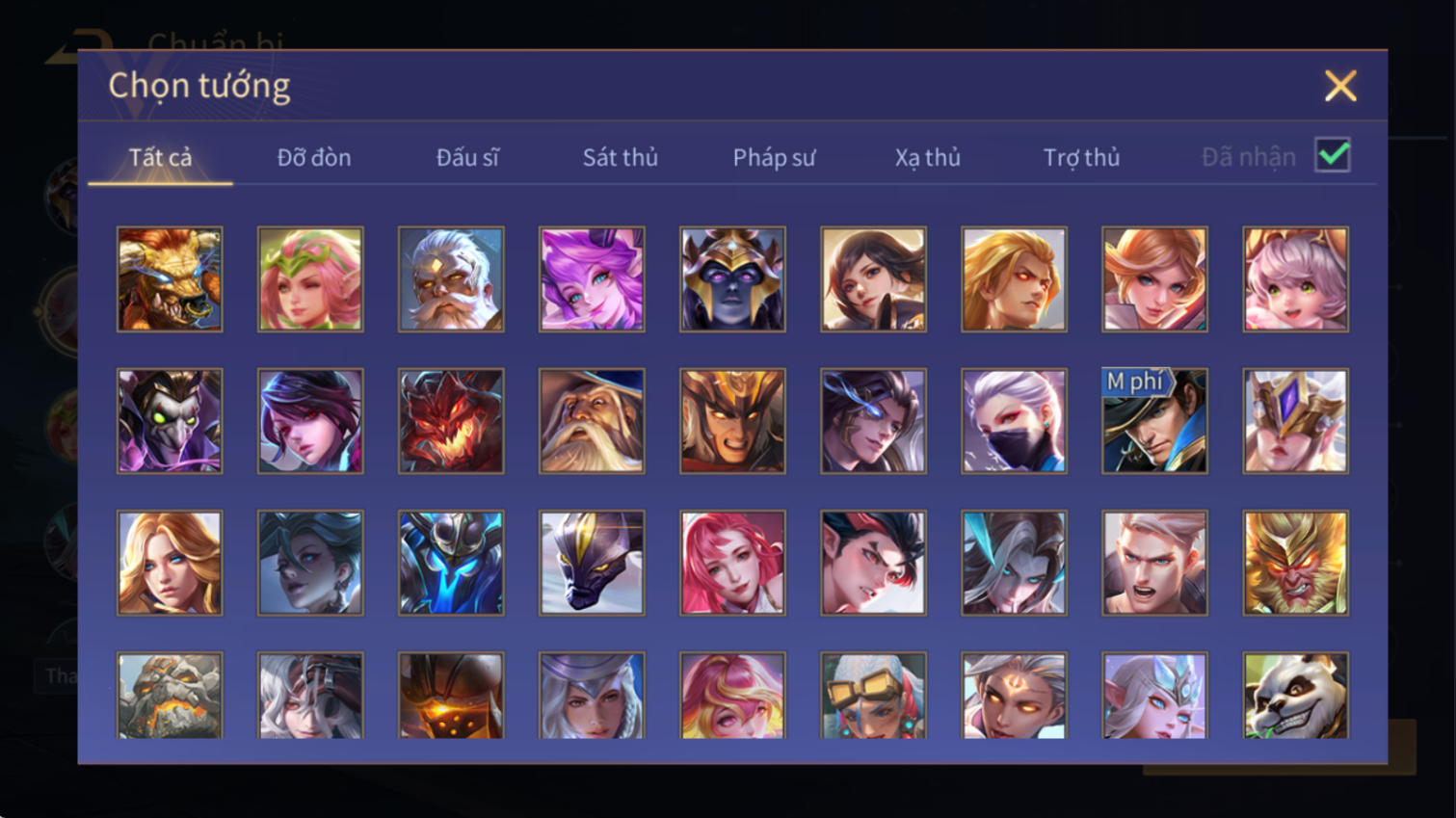Image resolution: width=1456 pixels, height=818 pixels.
Task: Switch to the Đỡ đòn tab
Action: 314,157
